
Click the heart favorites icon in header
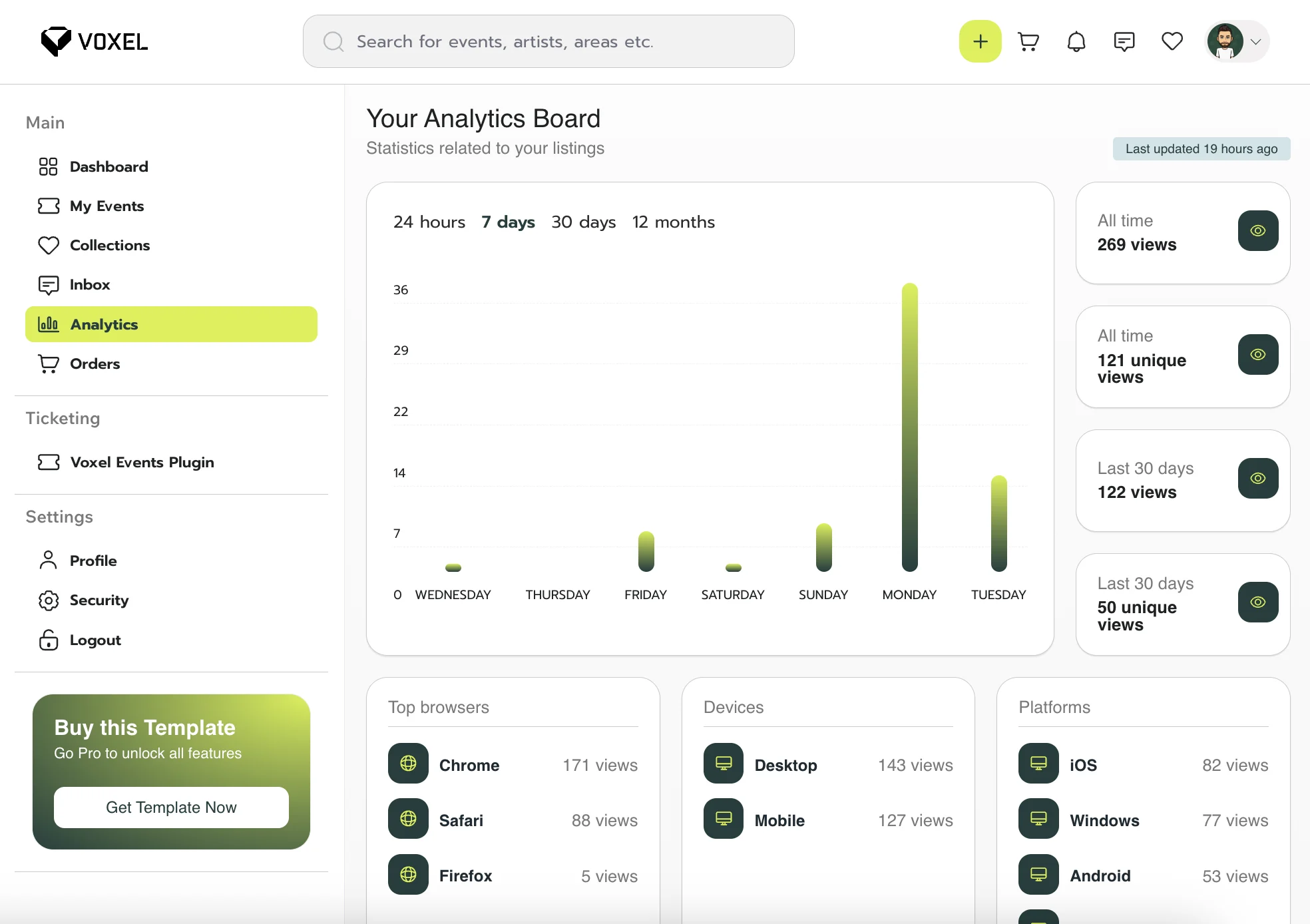[1172, 42]
